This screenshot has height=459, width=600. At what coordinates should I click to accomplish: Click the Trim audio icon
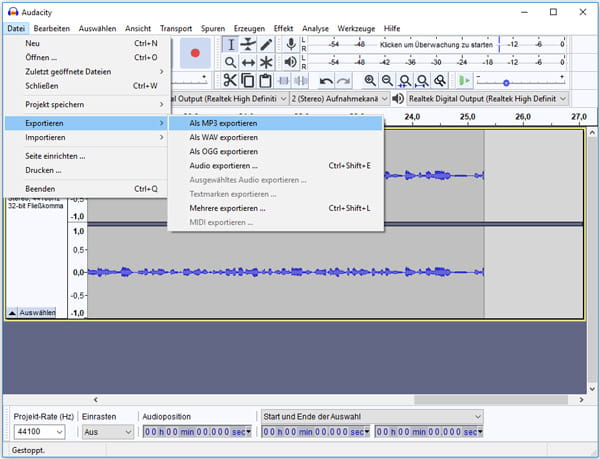(x=283, y=81)
